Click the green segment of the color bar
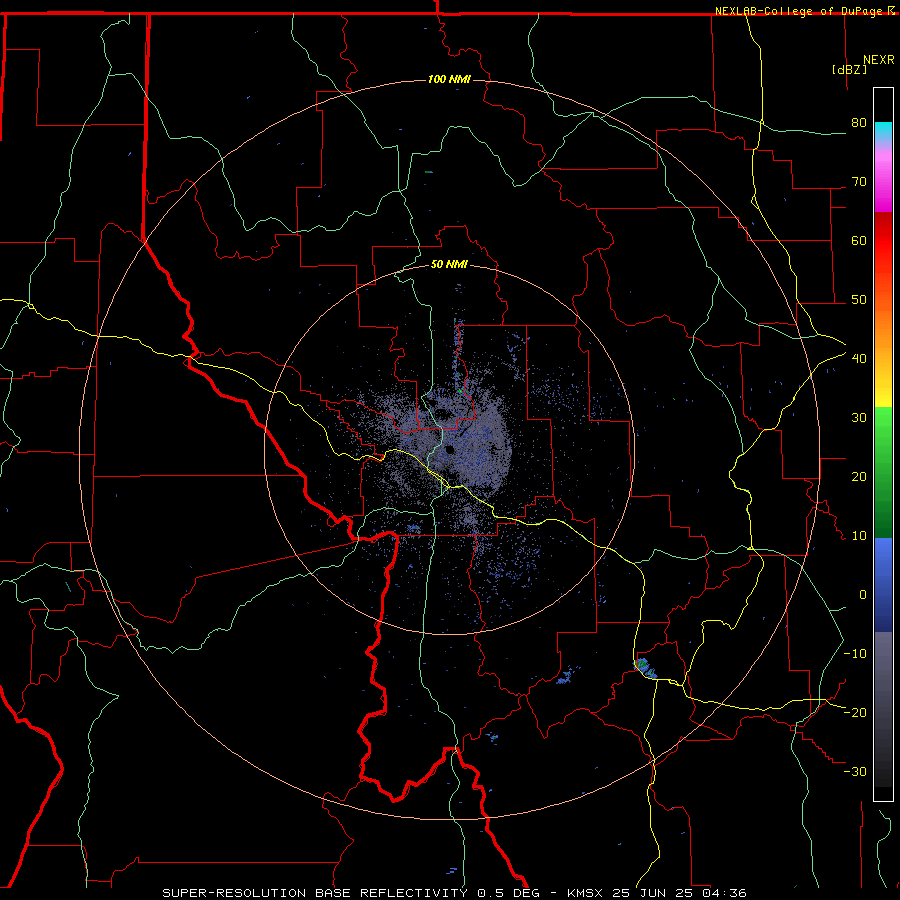 pos(883,472)
